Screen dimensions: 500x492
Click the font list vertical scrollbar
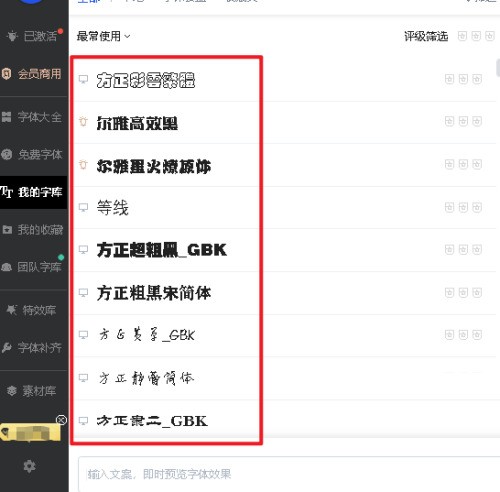click(498, 68)
